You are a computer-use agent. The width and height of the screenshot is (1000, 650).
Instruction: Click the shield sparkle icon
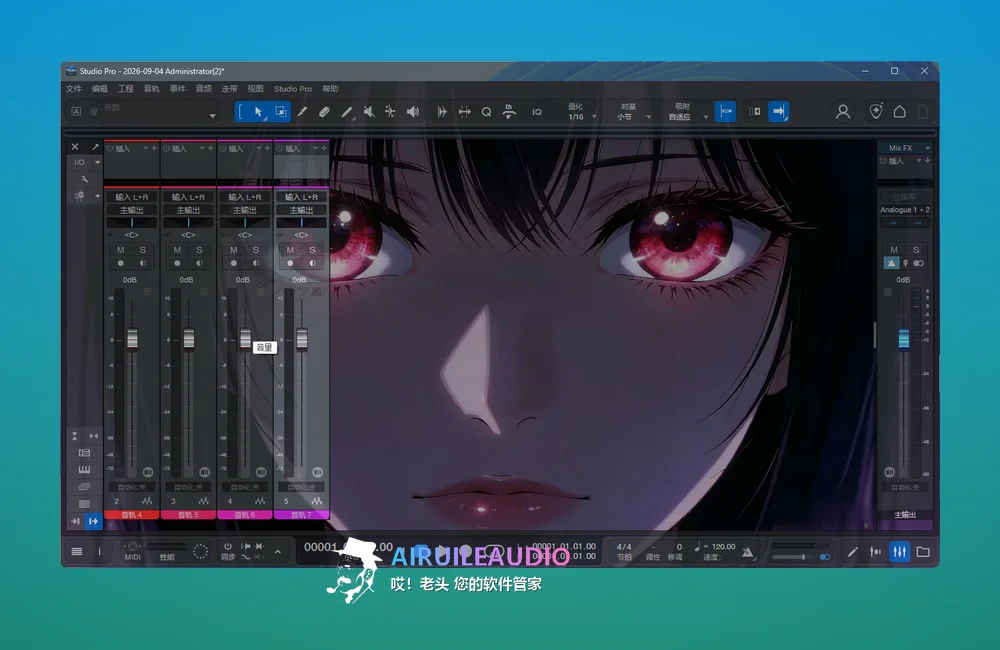pyautogui.click(x=876, y=112)
